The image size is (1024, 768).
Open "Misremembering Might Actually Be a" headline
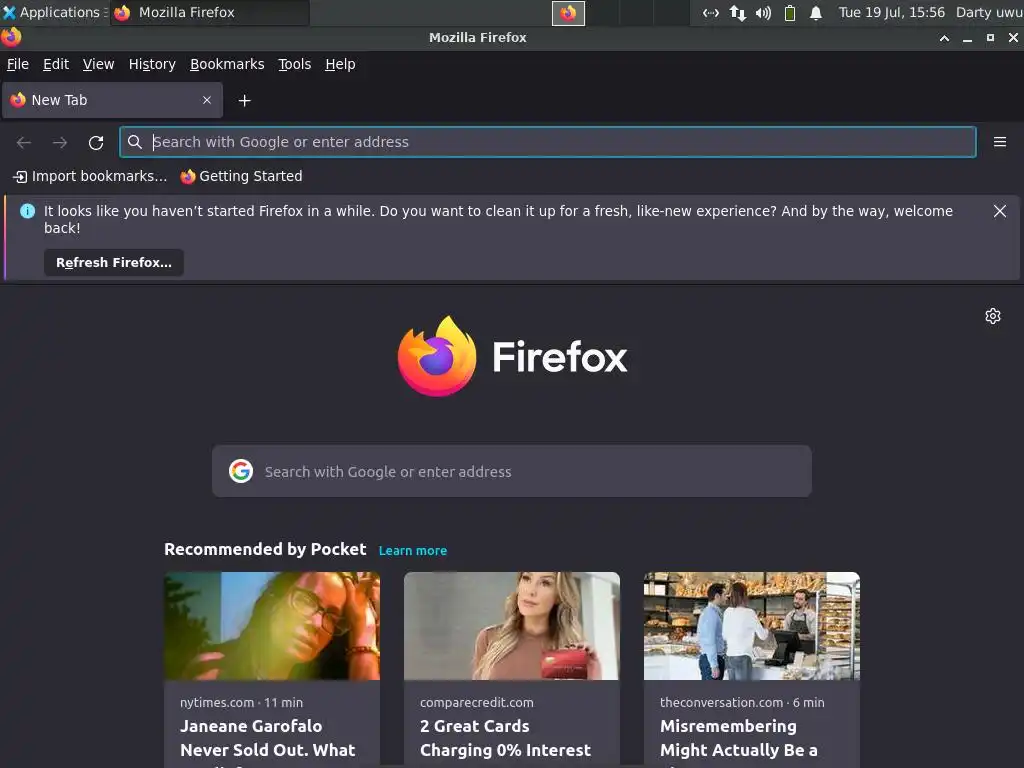(x=739, y=739)
